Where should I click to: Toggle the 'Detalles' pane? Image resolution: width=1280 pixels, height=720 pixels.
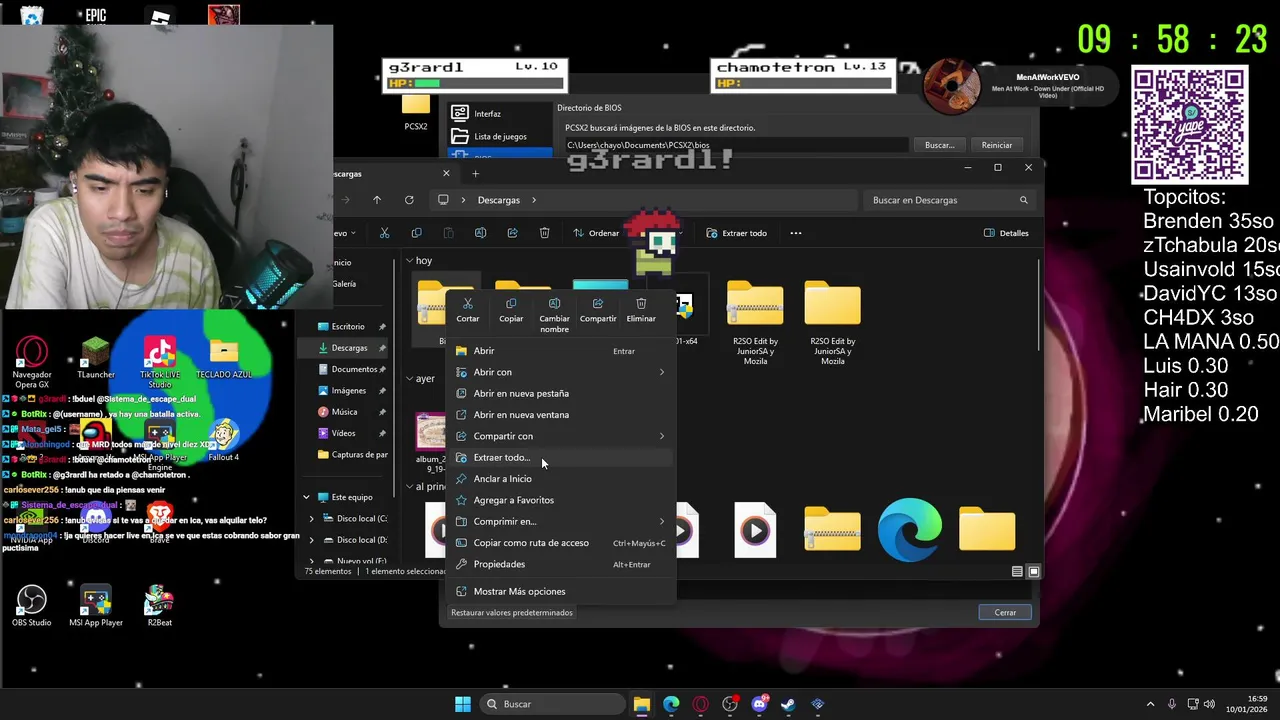[x=1006, y=233]
